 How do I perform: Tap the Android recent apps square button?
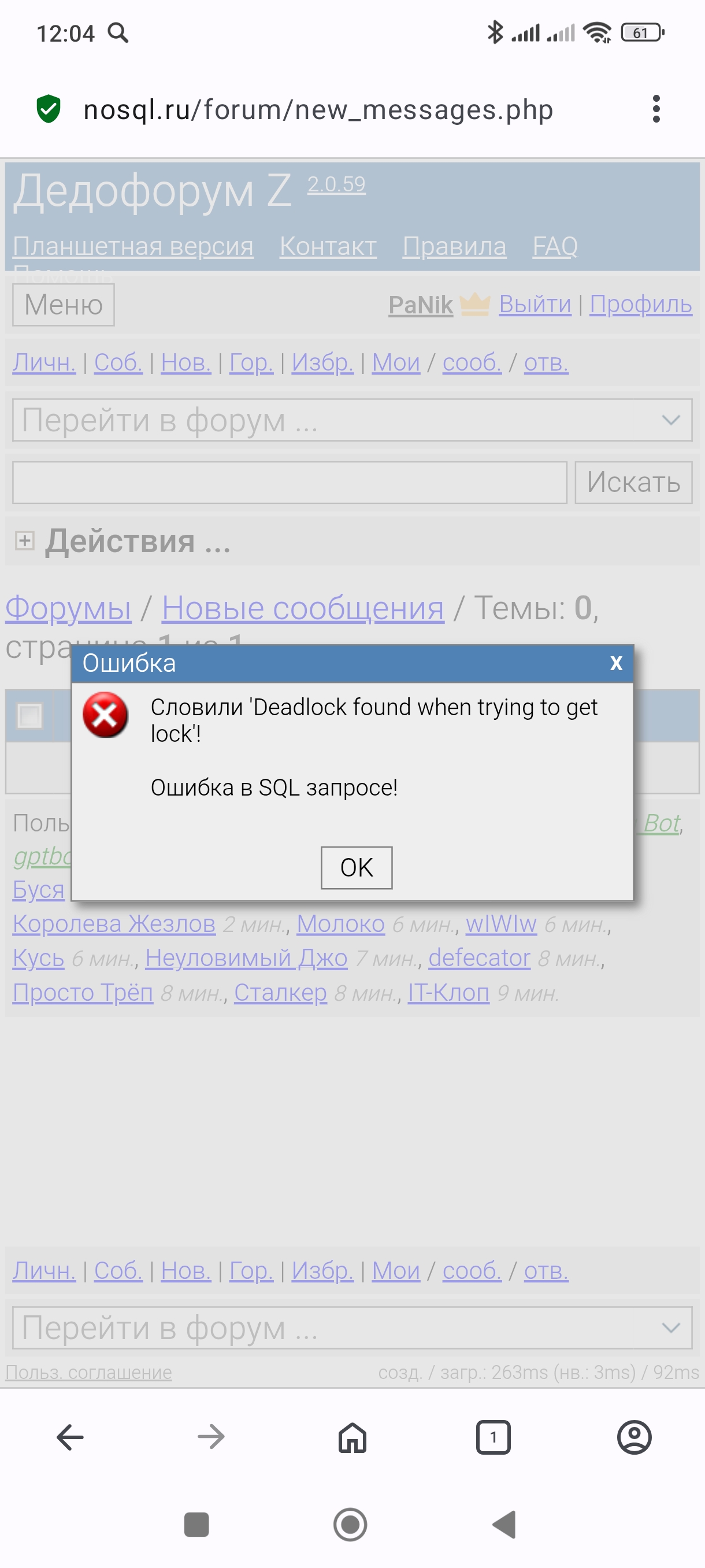[196, 1525]
